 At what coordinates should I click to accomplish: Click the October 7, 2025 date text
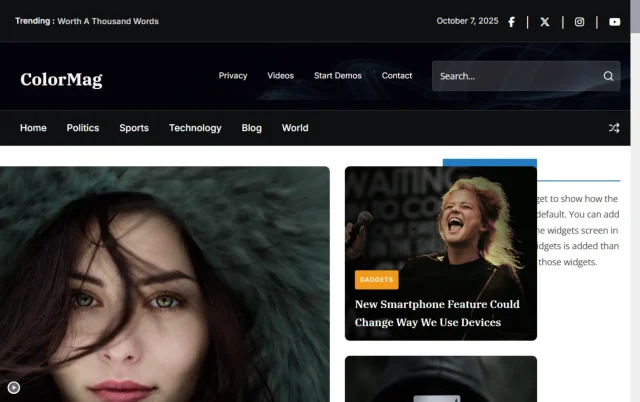467,21
